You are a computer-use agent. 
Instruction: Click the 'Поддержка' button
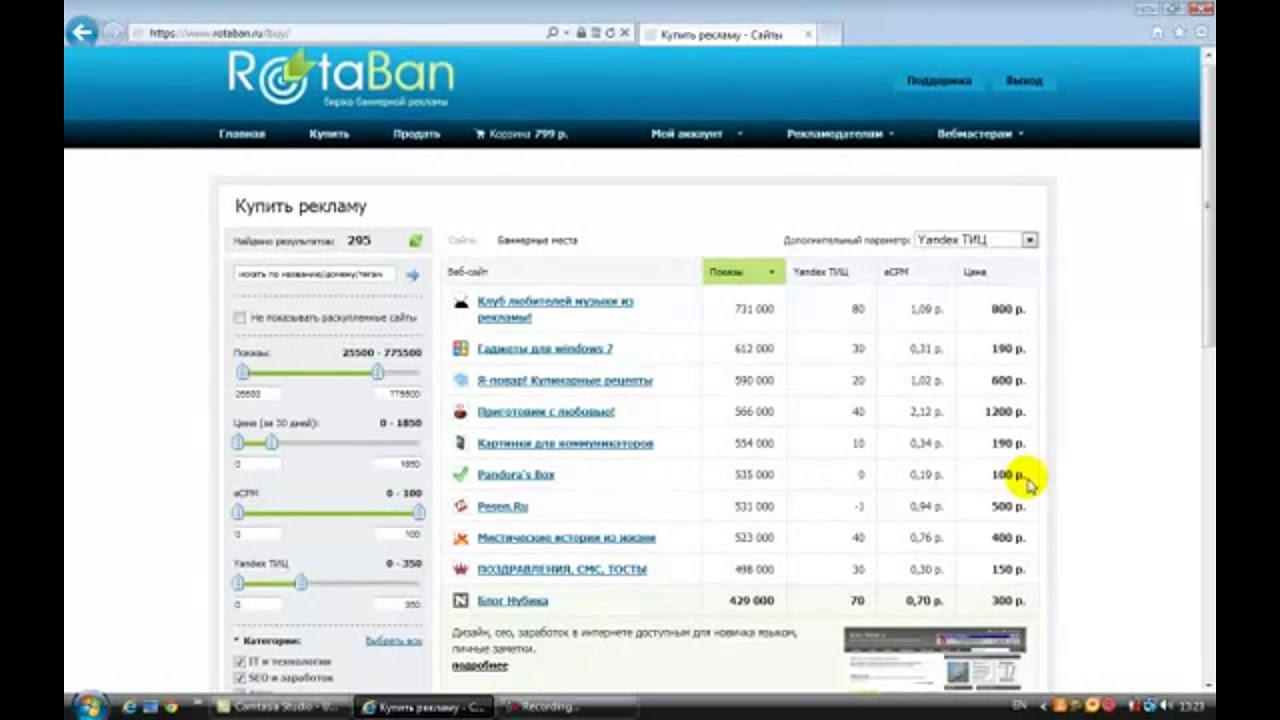[x=939, y=80]
